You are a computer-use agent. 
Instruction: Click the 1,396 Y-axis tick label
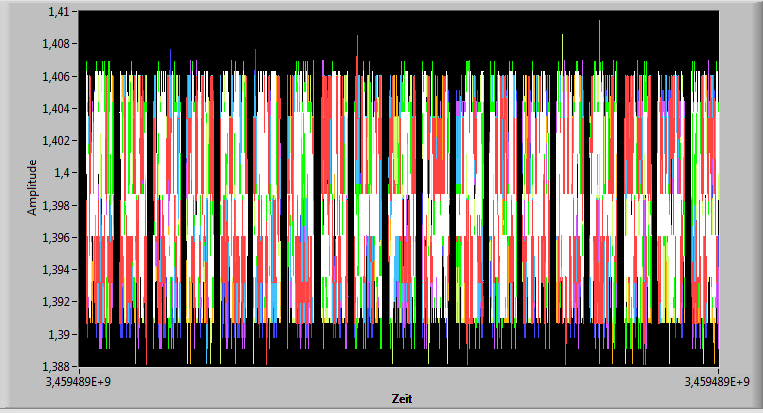tap(56, 237)
